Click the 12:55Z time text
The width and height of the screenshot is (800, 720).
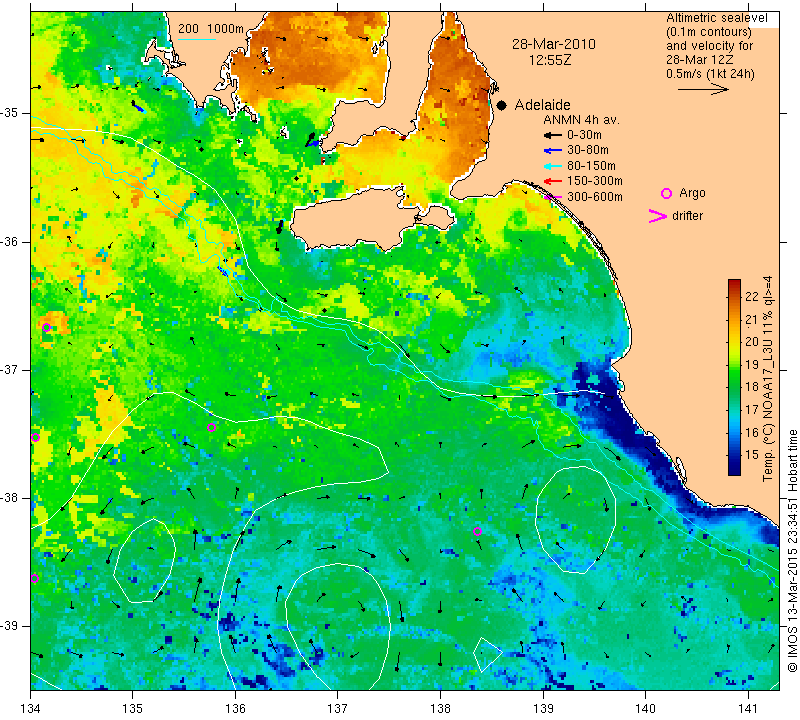click(550, 60)
